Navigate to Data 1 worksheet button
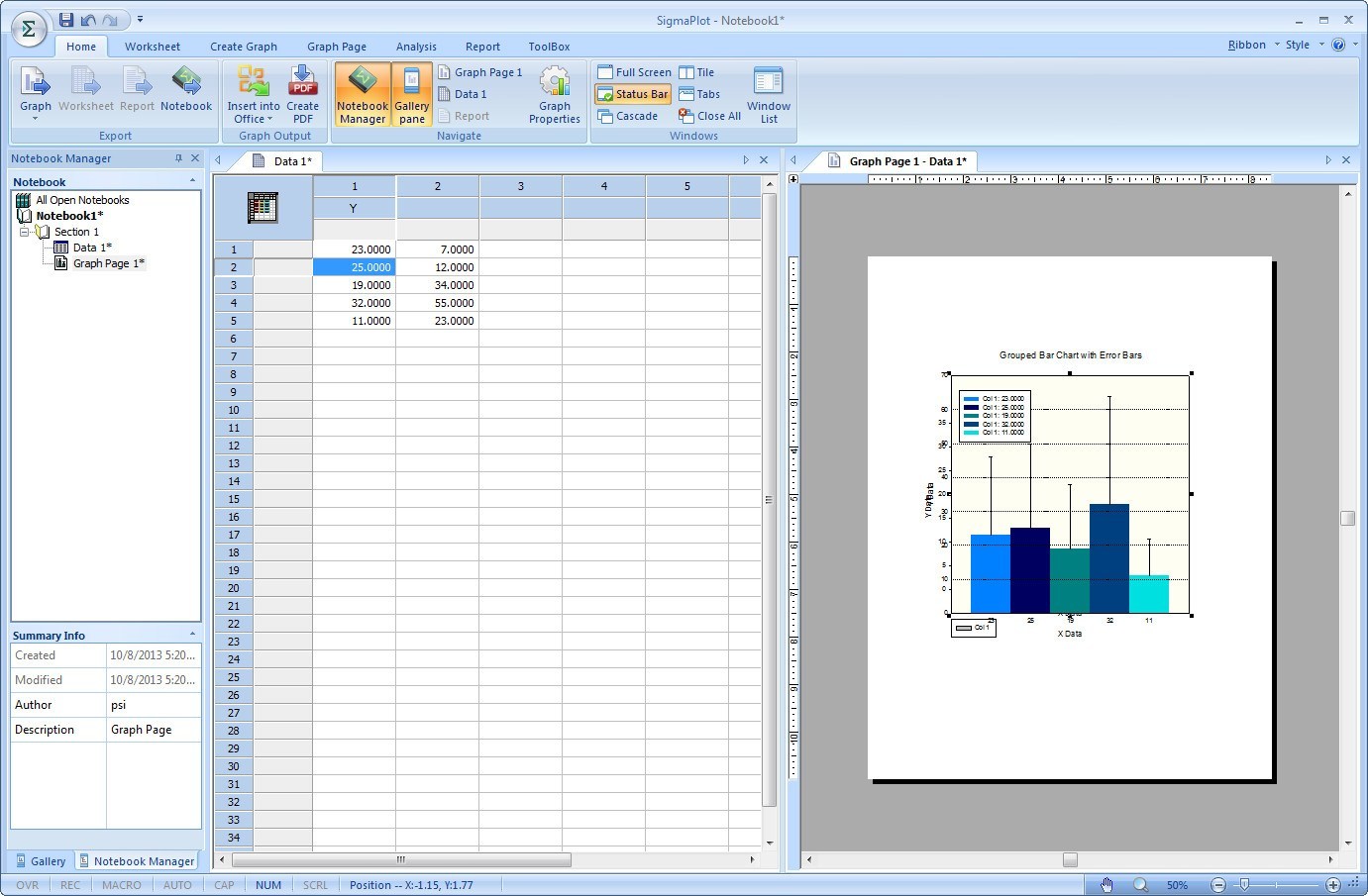1368x896 pixels. click(463, 94)
